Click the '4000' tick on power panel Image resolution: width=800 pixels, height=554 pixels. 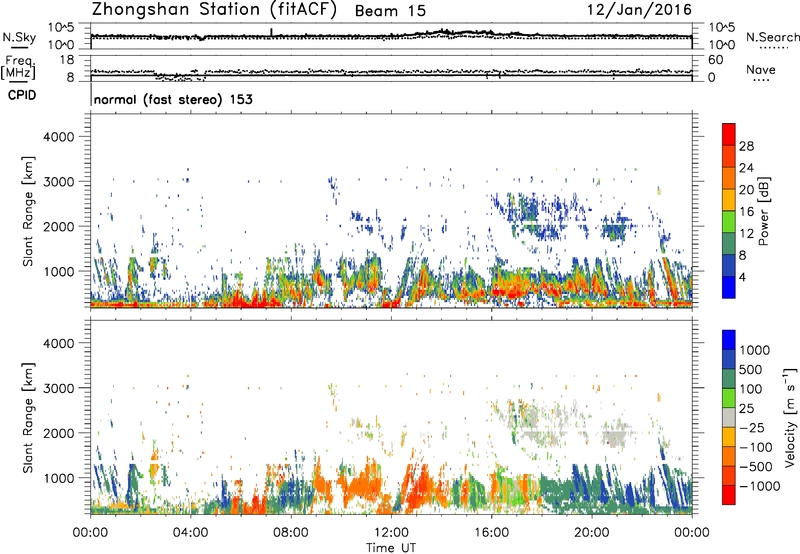pos(58,137)
